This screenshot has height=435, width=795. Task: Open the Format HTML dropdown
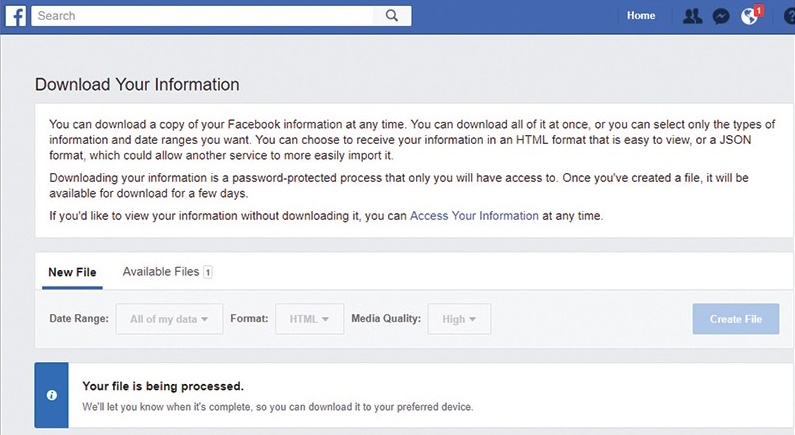pos(309,319)
